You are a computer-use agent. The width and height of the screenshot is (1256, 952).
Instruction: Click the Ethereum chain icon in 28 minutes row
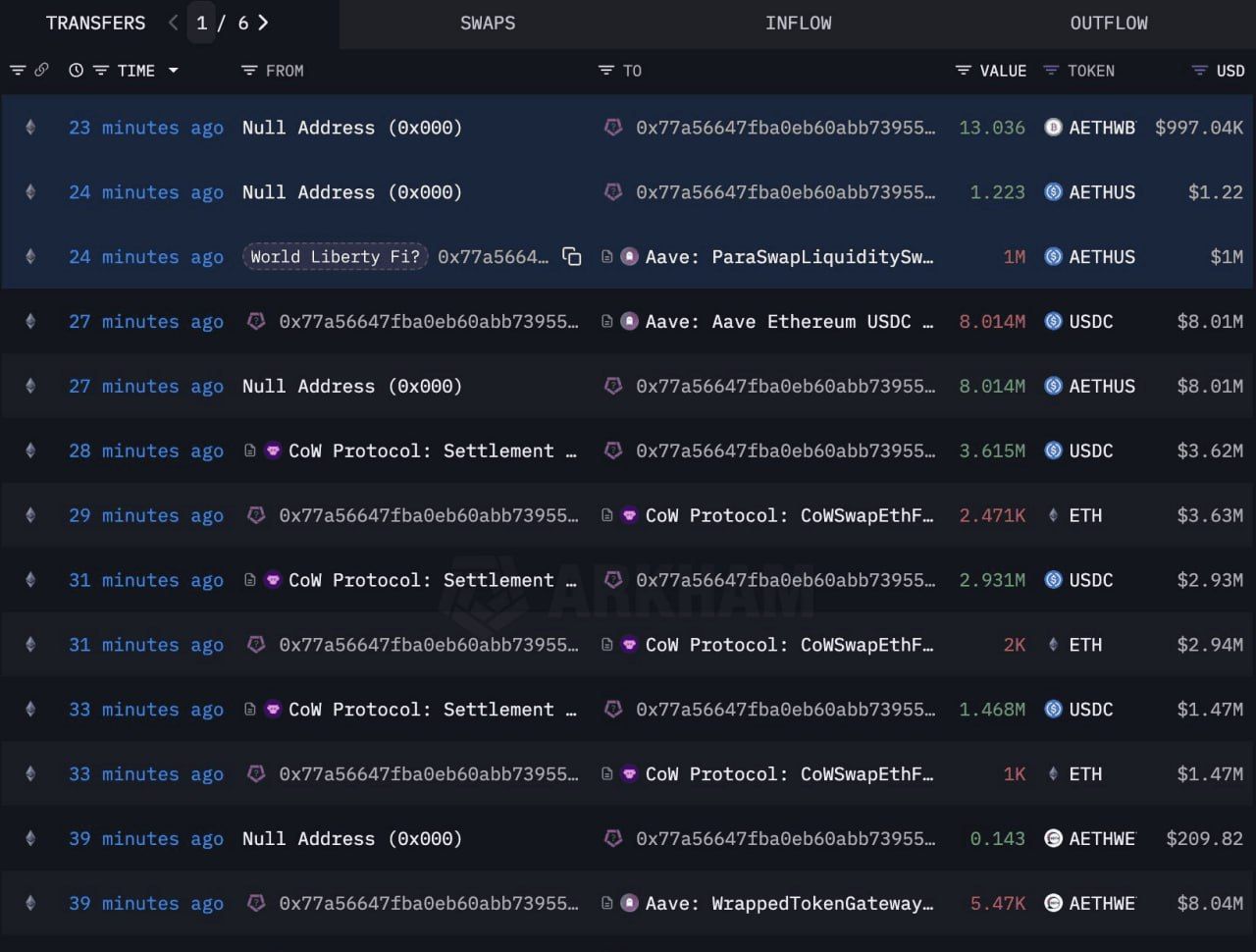30,451
